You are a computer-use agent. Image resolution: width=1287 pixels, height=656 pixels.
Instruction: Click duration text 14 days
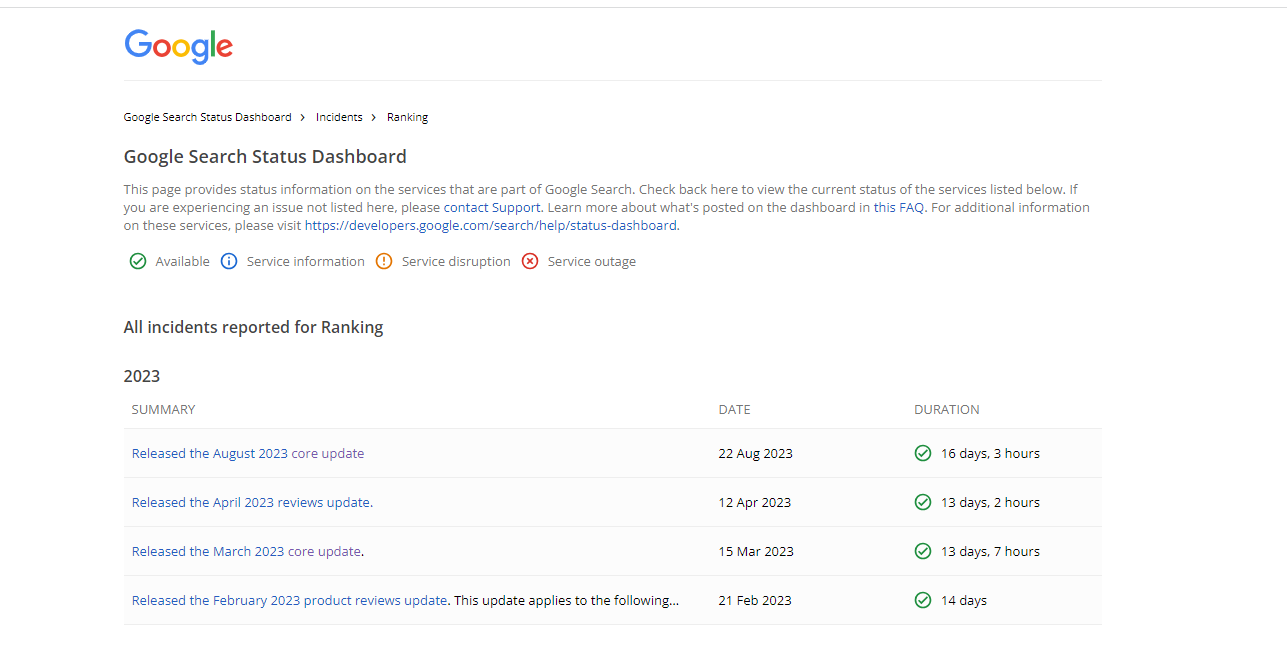pos(964,600)
